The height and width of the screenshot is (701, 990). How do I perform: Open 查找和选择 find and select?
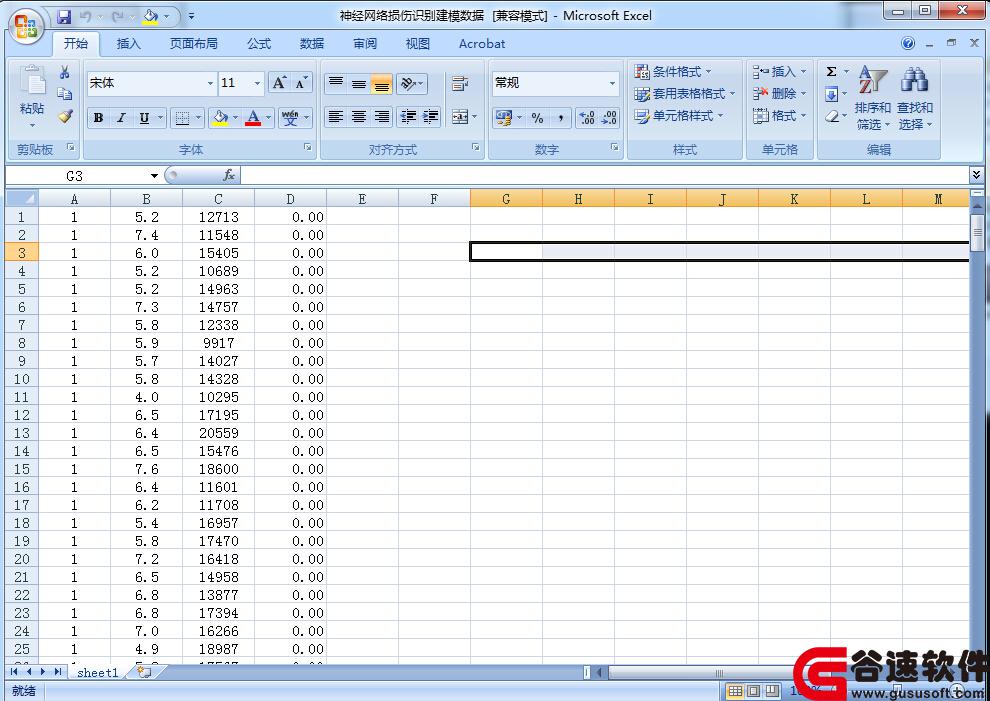[x=914, y=98]
